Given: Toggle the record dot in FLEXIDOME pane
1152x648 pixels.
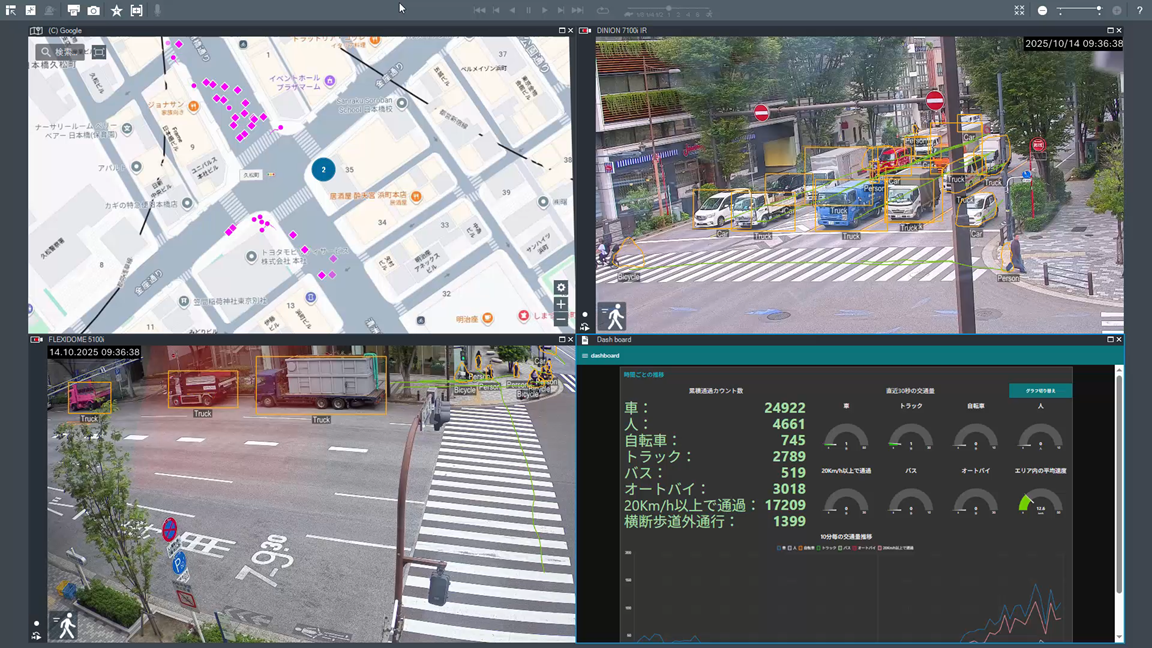Looking at the screenshot, I should (x=37, y=623).
